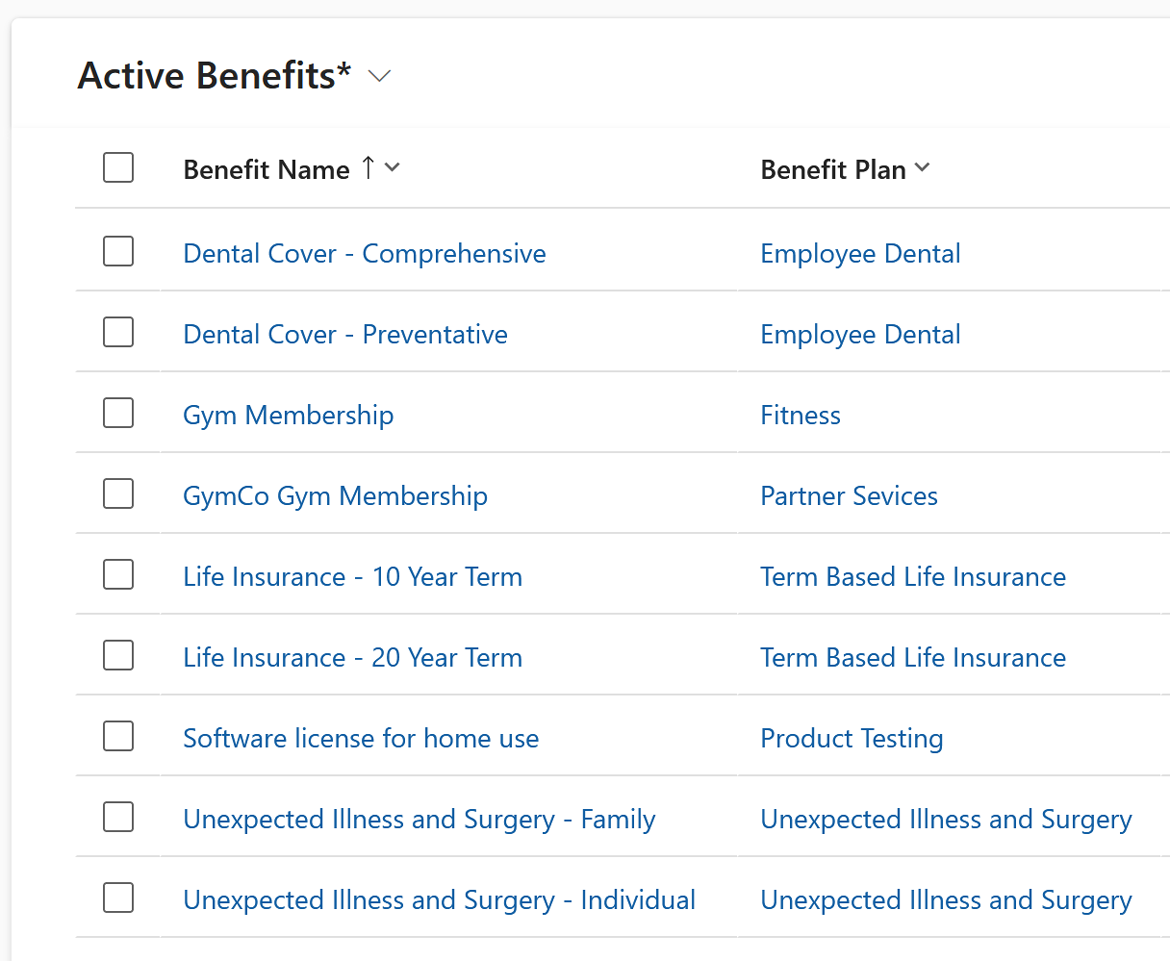Open the Employee Dental benefit plan
1170x961 pixels.
tap(860, 253)
